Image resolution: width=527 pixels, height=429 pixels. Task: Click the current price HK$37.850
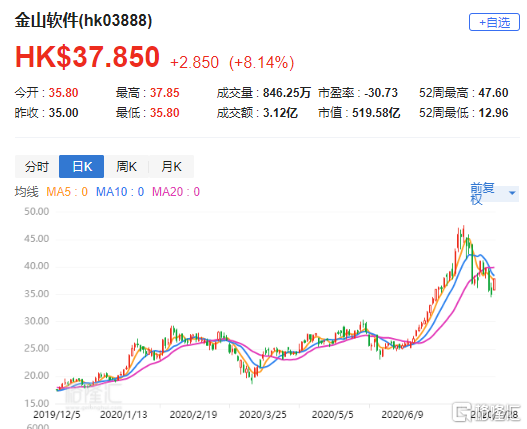(x=87, y=56)
